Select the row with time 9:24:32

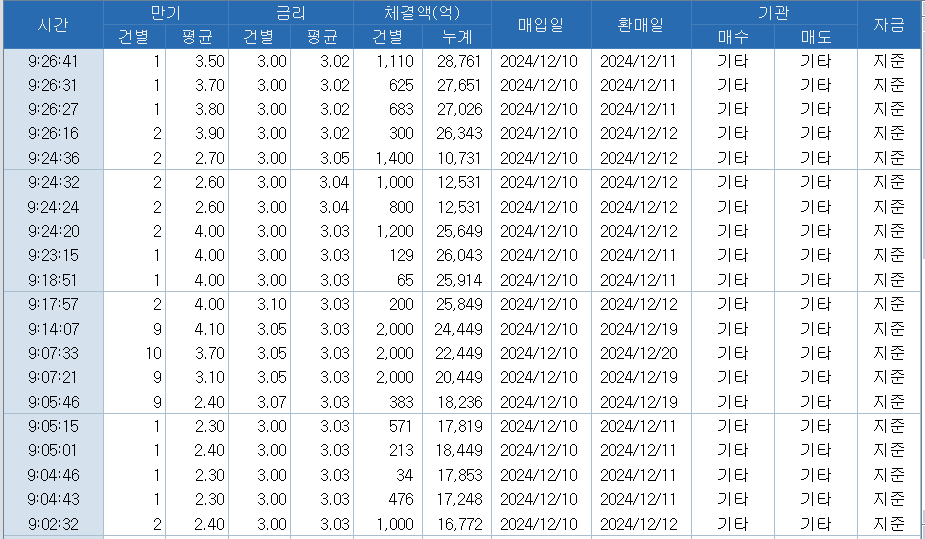[x=462, y=183]
